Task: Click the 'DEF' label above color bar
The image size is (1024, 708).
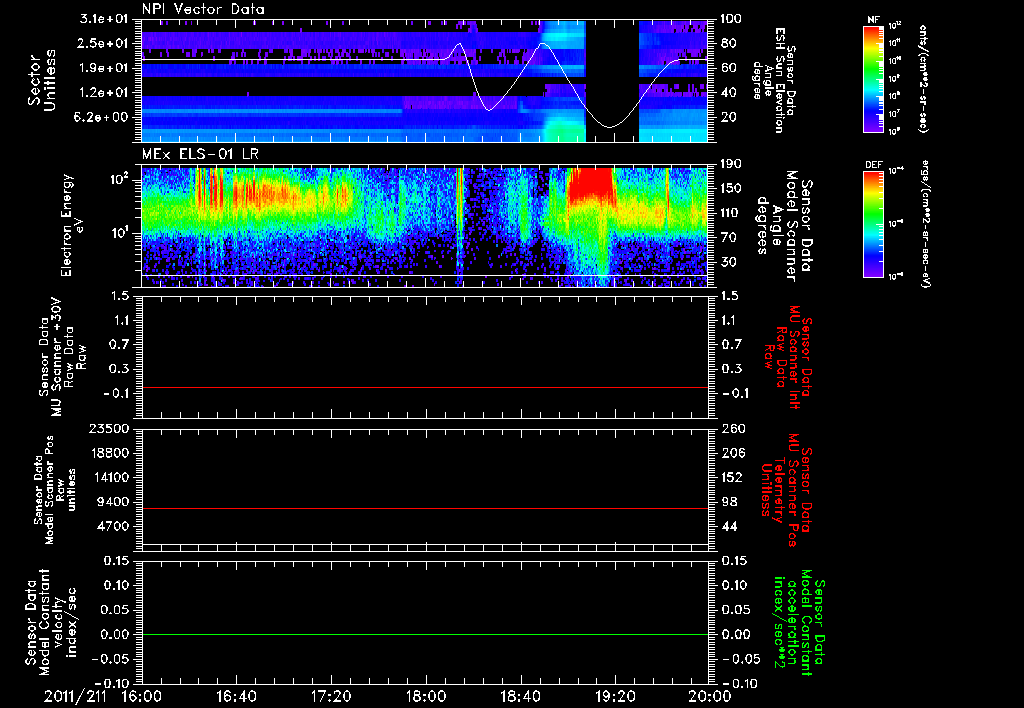Action: pos(873,165)
